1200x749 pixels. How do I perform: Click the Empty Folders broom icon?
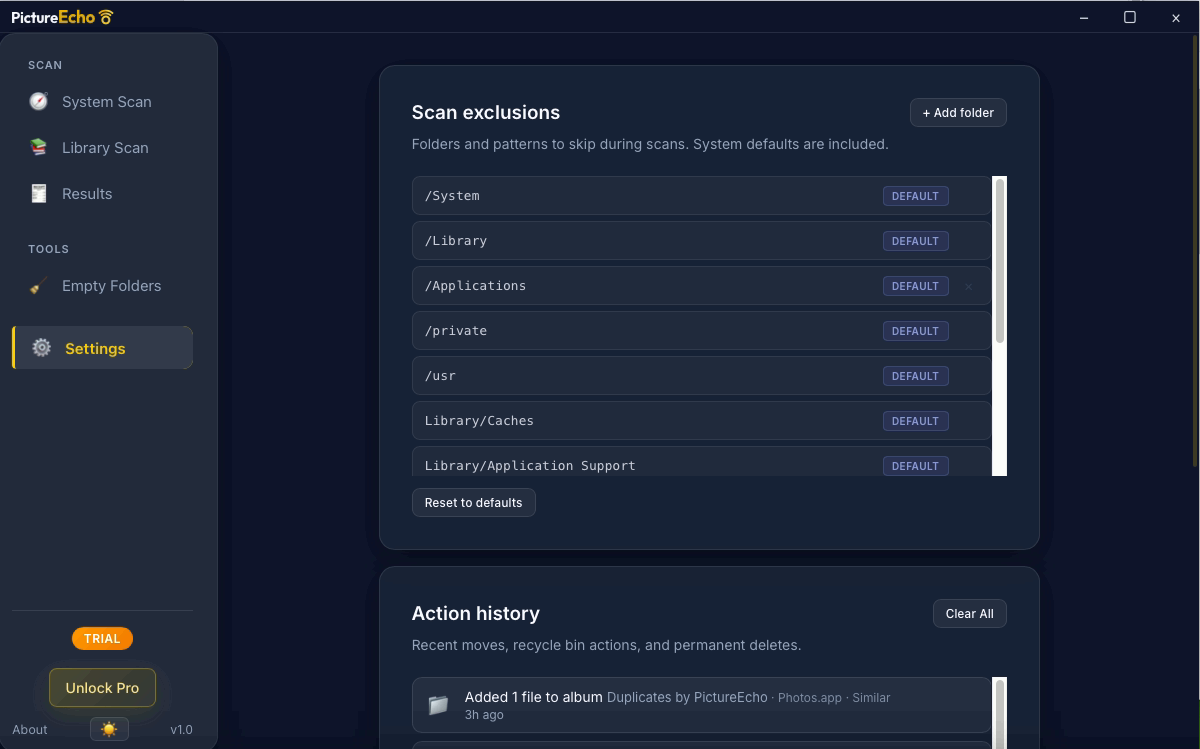click(39, 286)
